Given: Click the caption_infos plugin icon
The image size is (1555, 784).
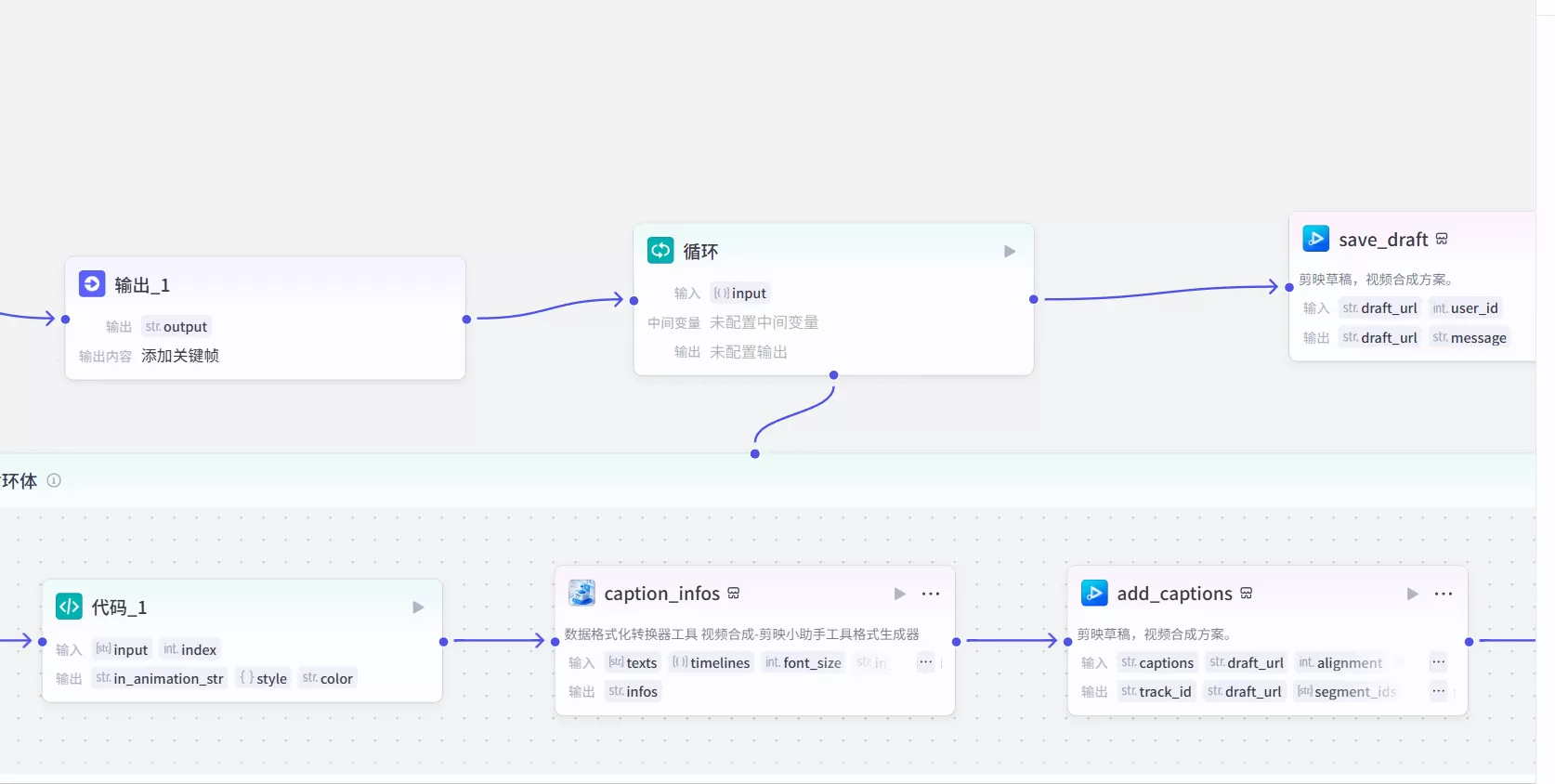Looking at the screenshot, I should (x=581, y=593).
